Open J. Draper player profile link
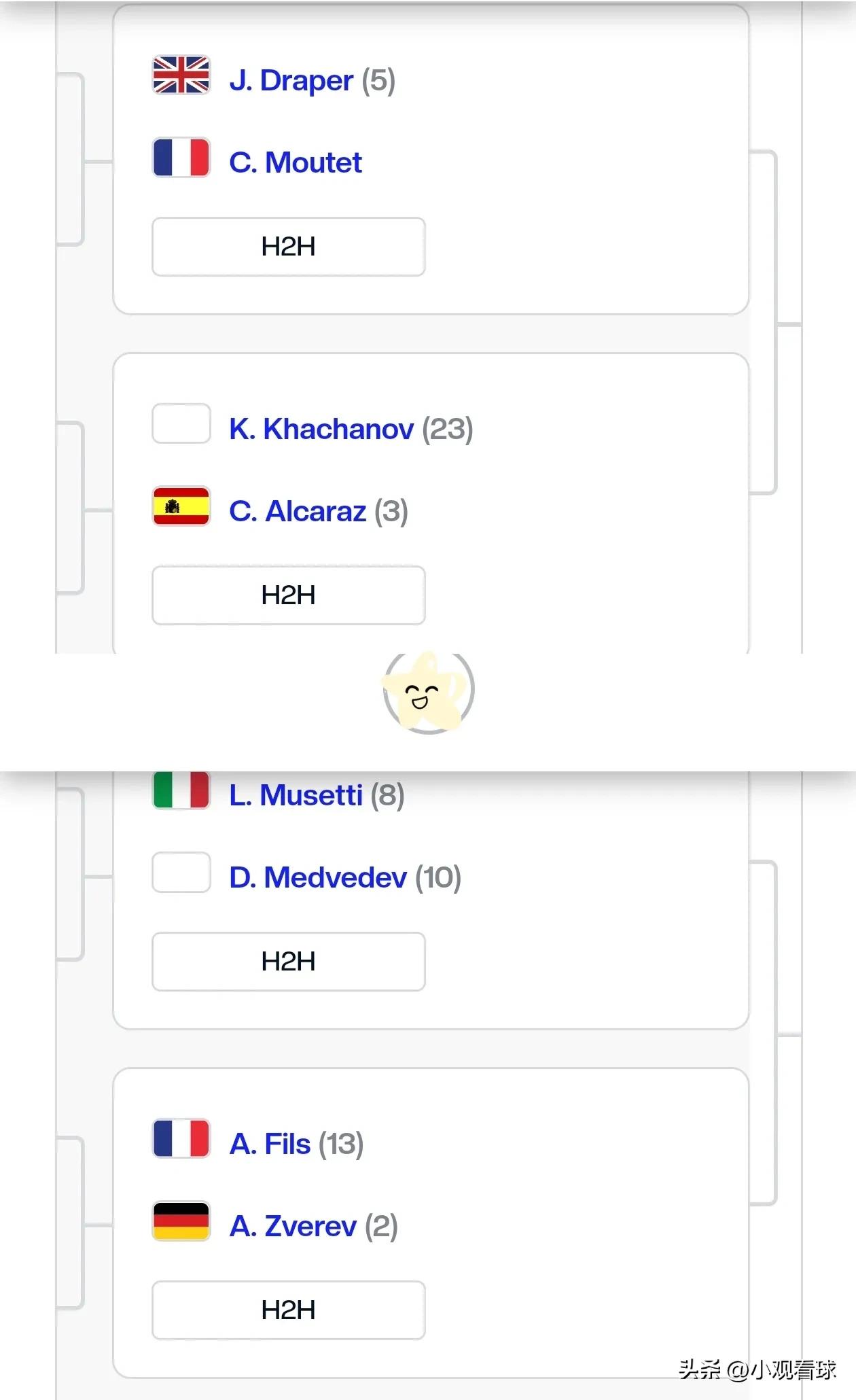 pos(291,80)
